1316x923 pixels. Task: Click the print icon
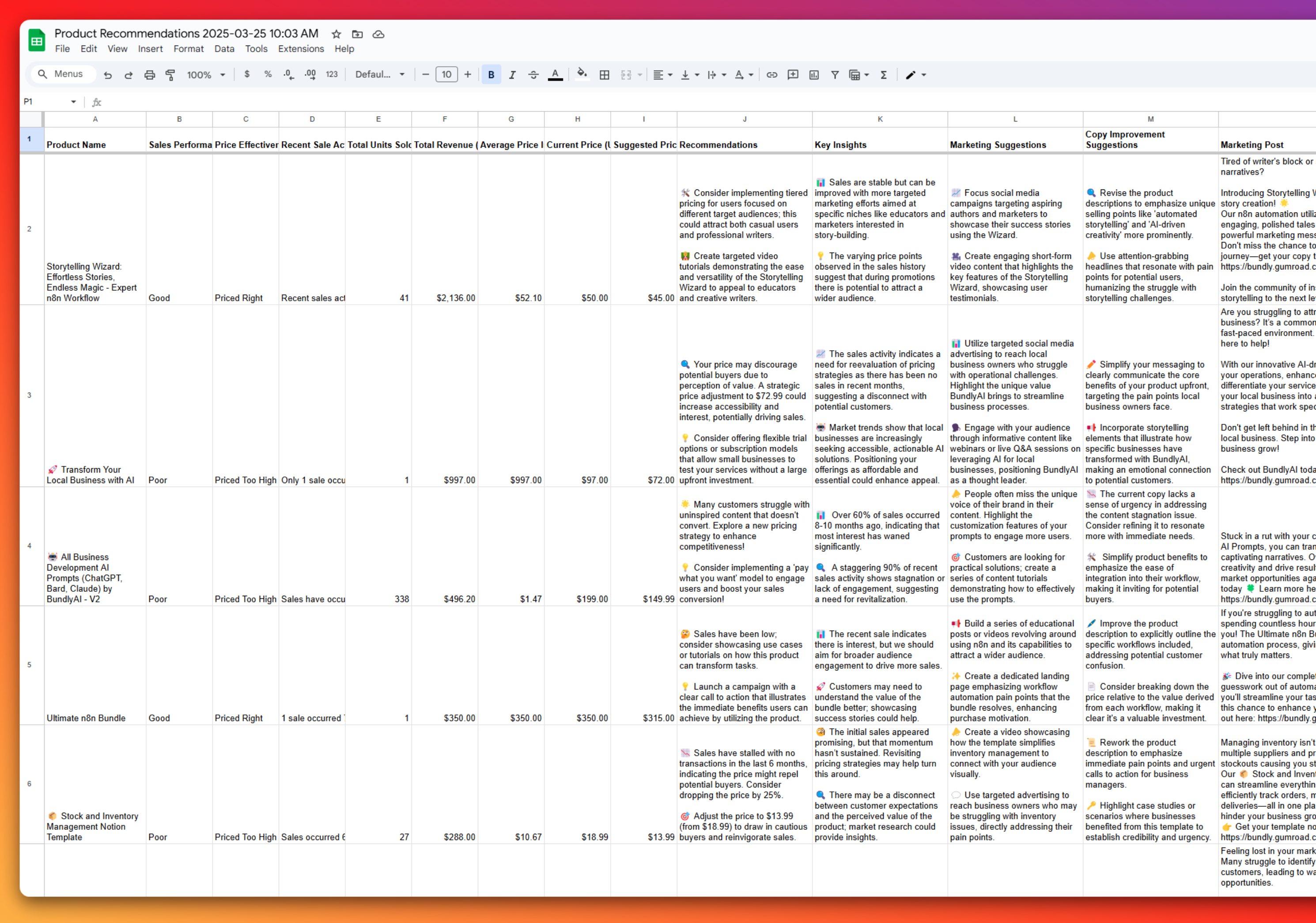tap(150, 75)
